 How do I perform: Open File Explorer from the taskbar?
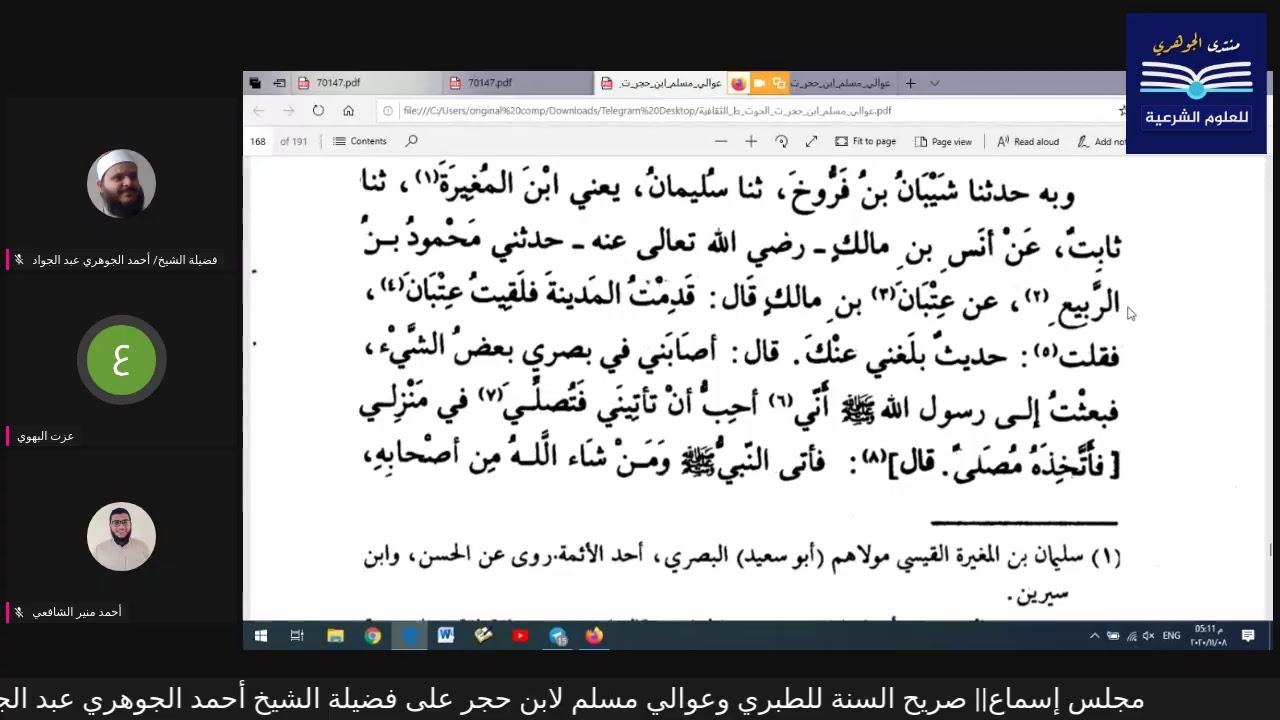tap(335, 635)
